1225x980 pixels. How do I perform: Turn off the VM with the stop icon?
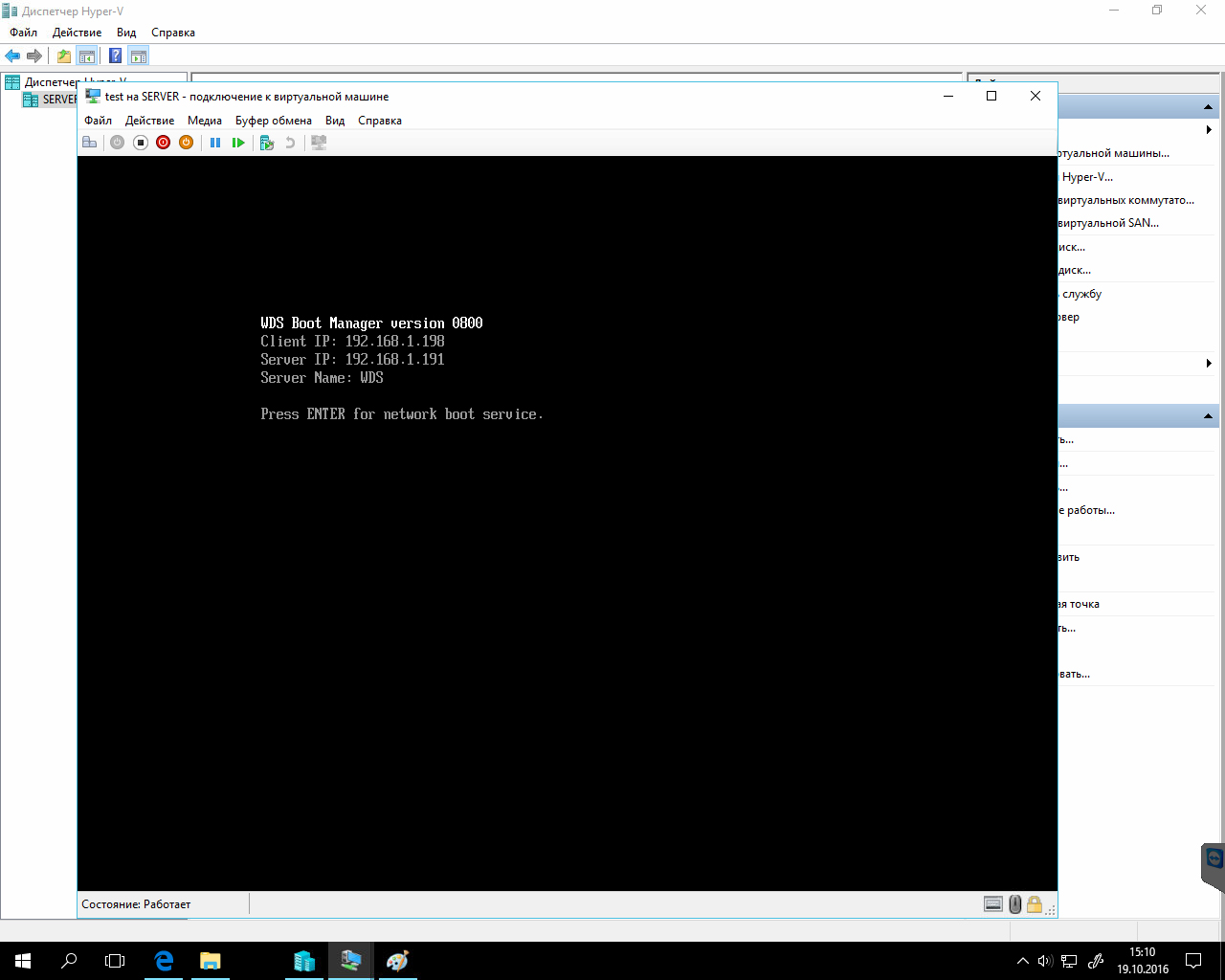click(x=140, y=143)
